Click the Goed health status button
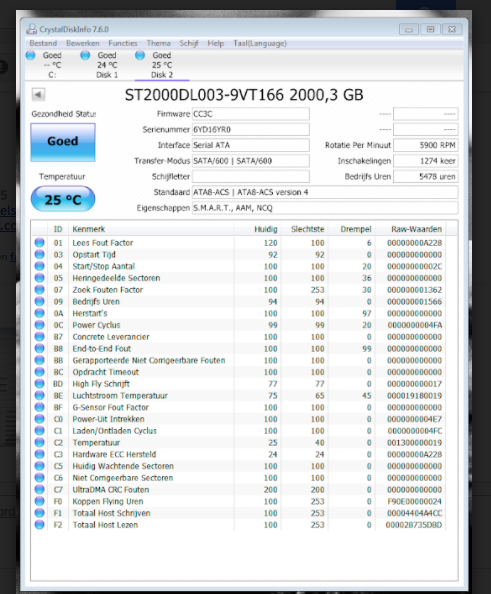The height and width of the screenshot is (594, 491). (x=63, y=142)
